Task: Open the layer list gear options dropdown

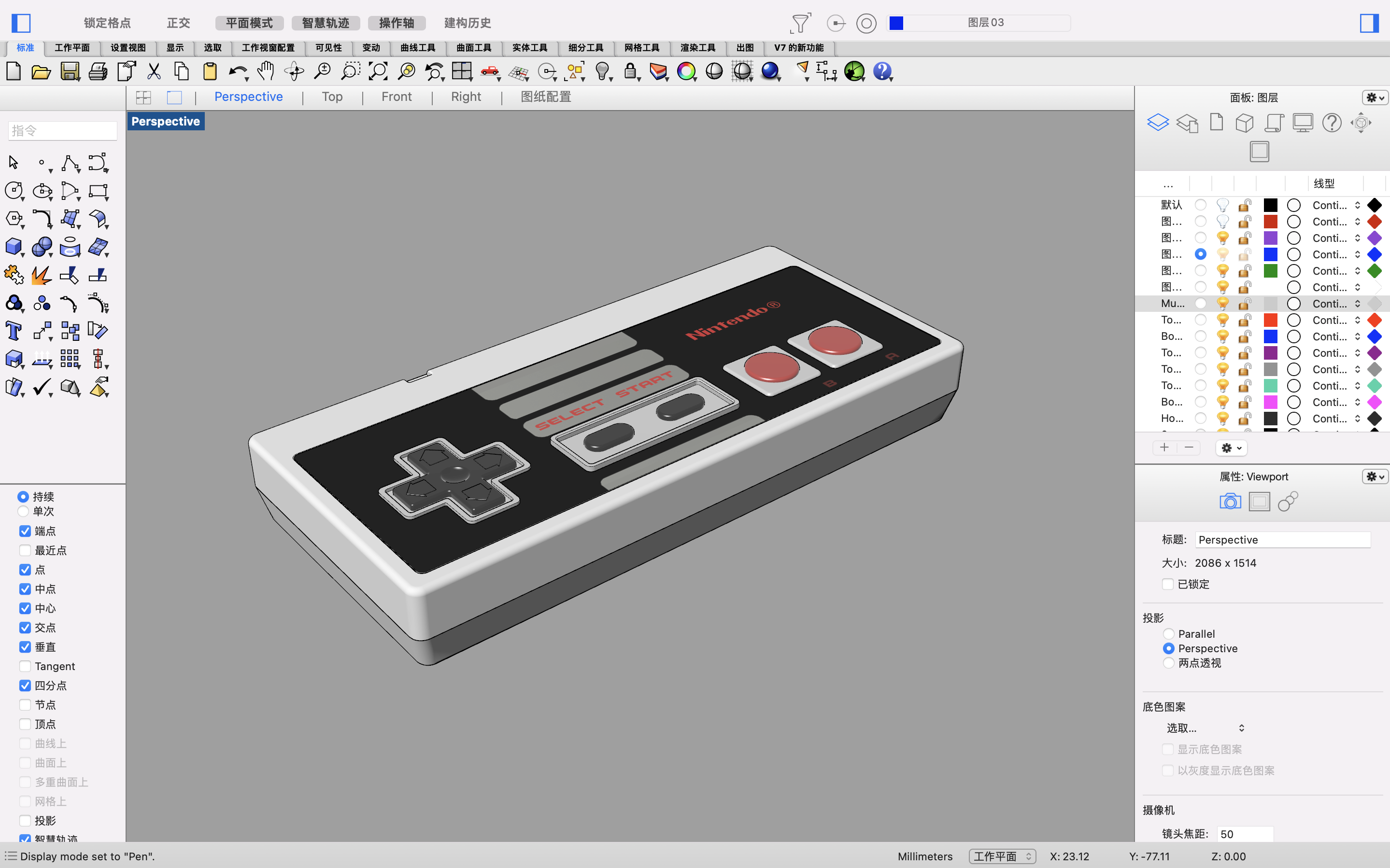Action: pyautogui.click(x=1231, y=448)
